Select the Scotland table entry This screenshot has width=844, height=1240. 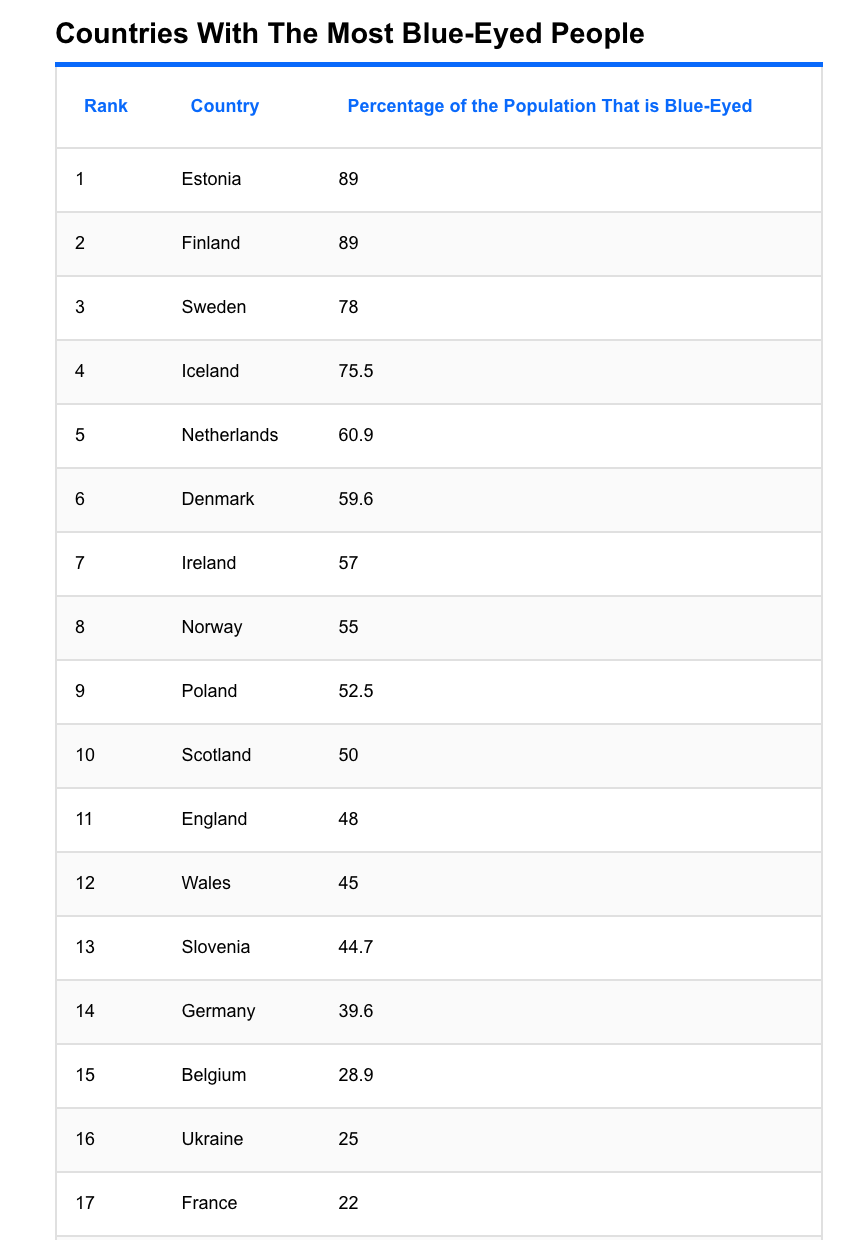click(216, 755)
